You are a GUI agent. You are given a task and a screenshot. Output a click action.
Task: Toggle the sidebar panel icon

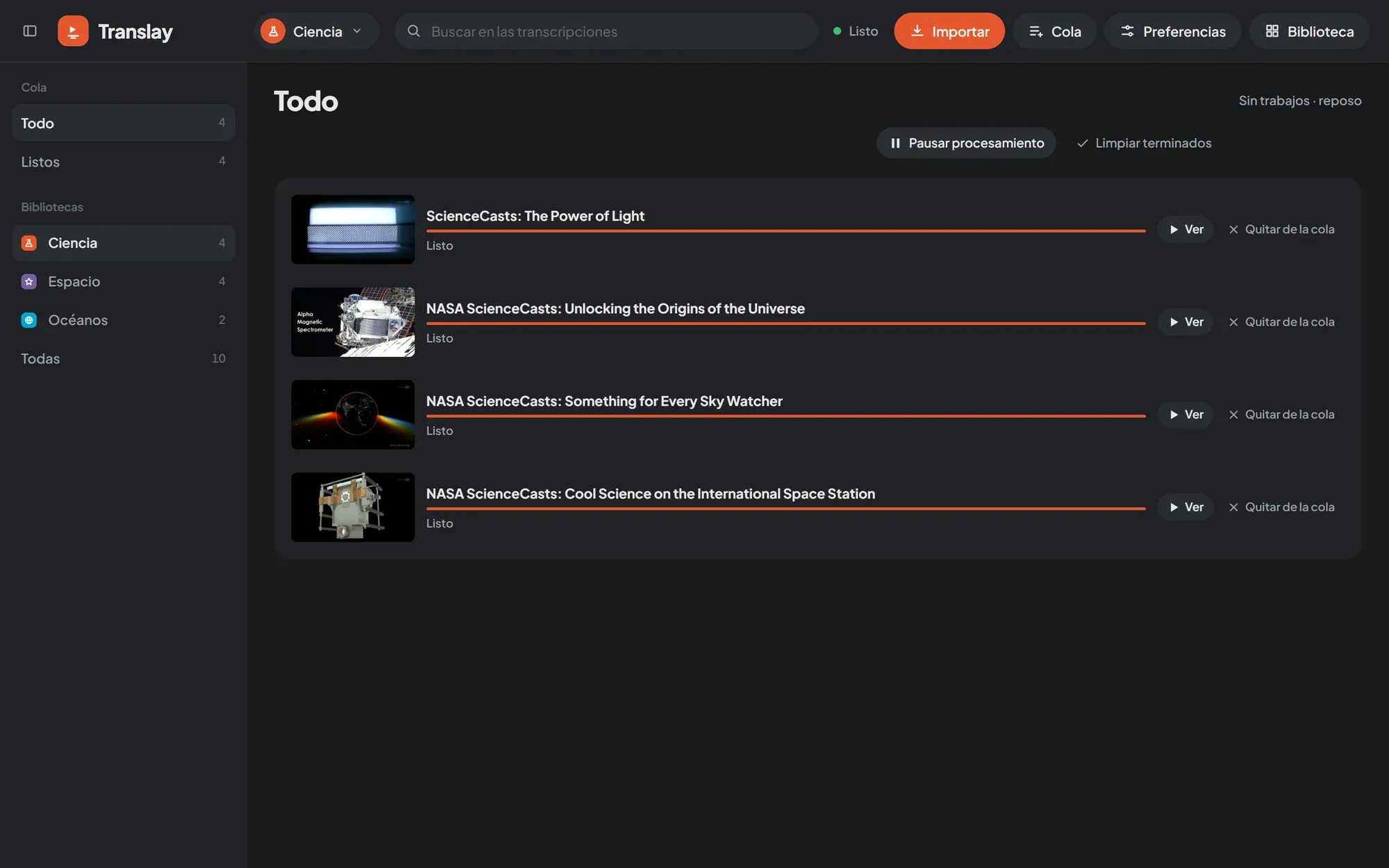tap(30, 31)
